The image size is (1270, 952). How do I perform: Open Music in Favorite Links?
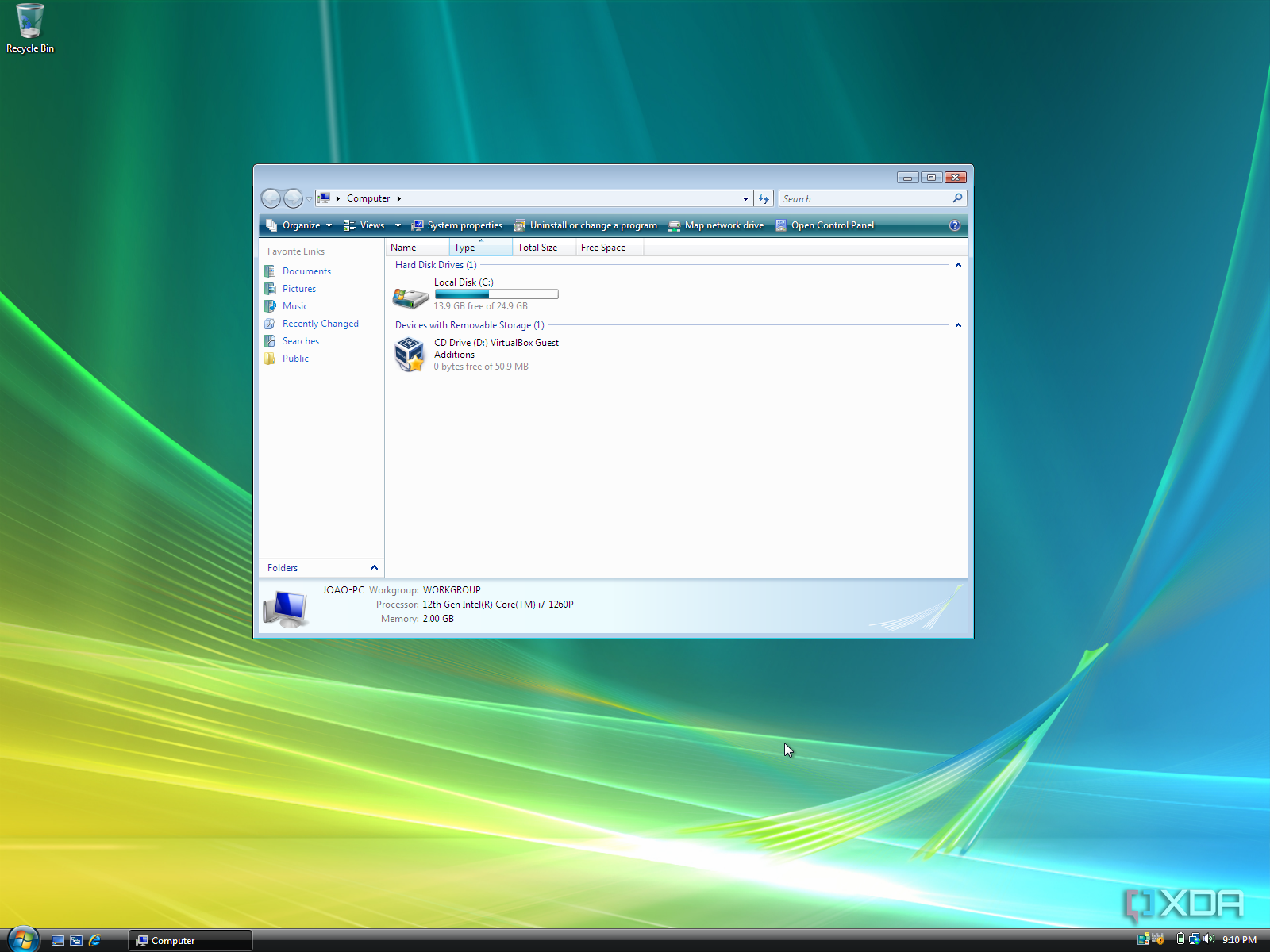pyautogui.click(x=295, y=306)
